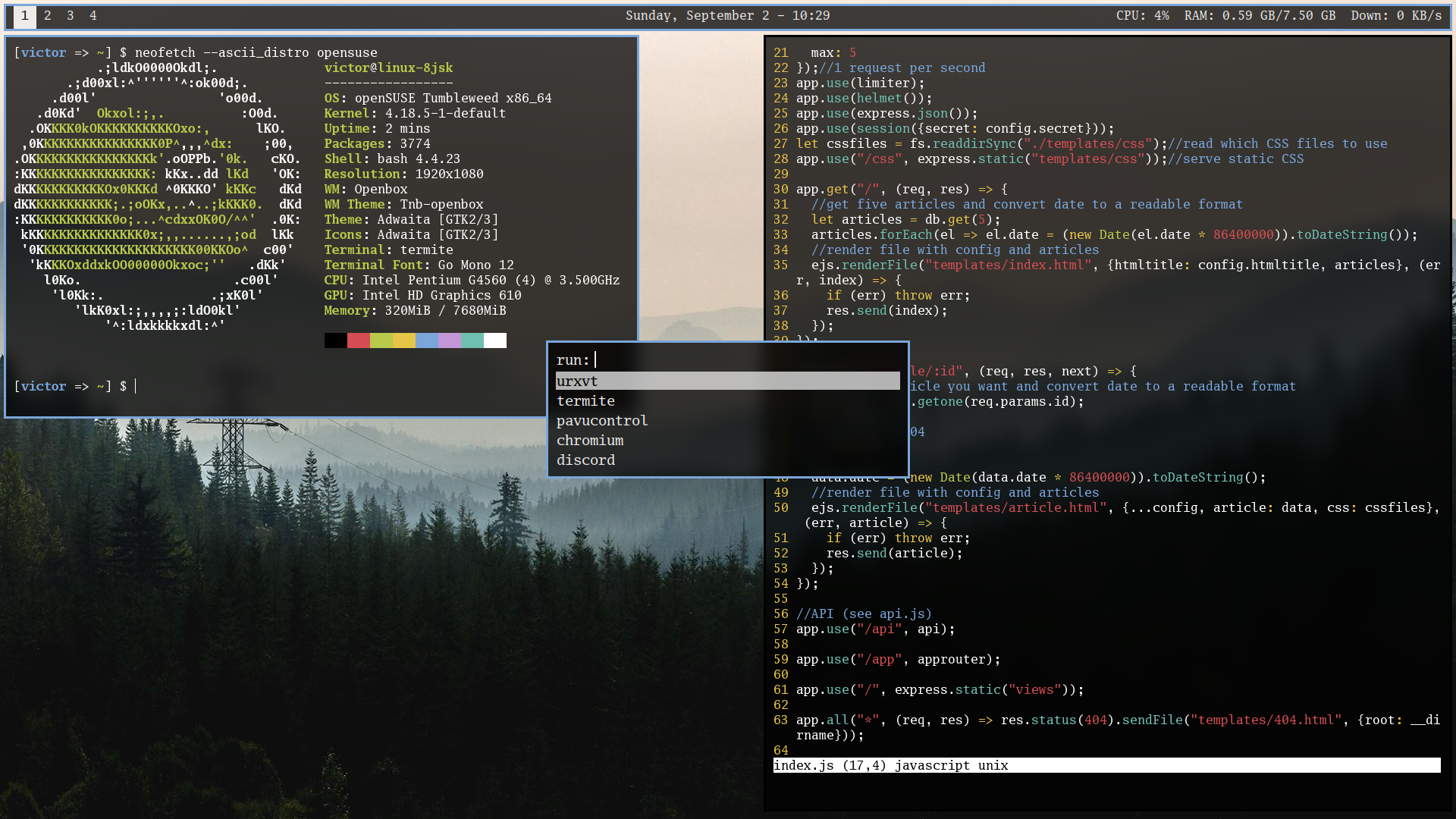This screenshot has width=1456, height=819.
Task: Click the neofetch command line text
Action: click(256, 53)
